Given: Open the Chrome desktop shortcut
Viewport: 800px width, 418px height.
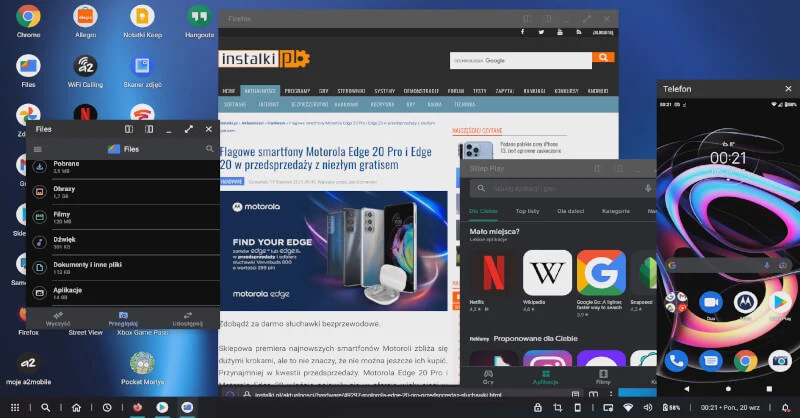Looking at the screenshot, I should [28, 17].
